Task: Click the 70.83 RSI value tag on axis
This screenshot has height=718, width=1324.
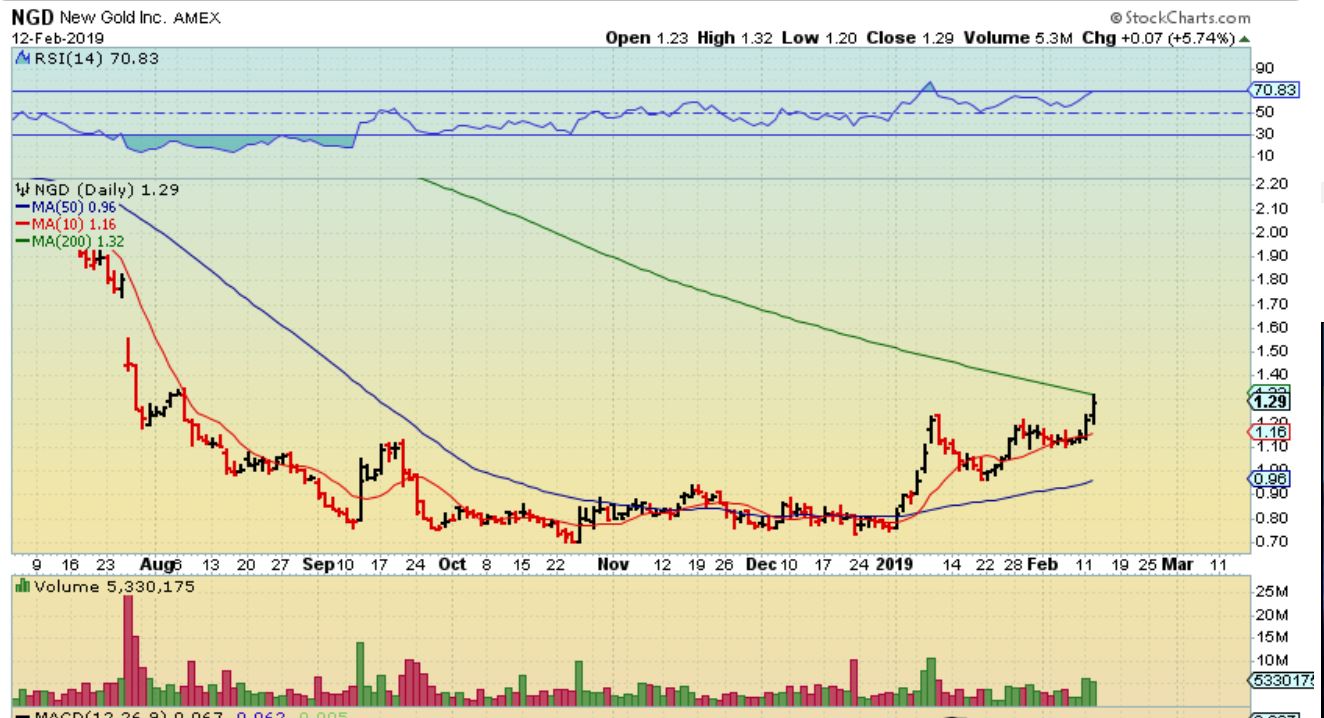Action: click(x=1274, y=89)
